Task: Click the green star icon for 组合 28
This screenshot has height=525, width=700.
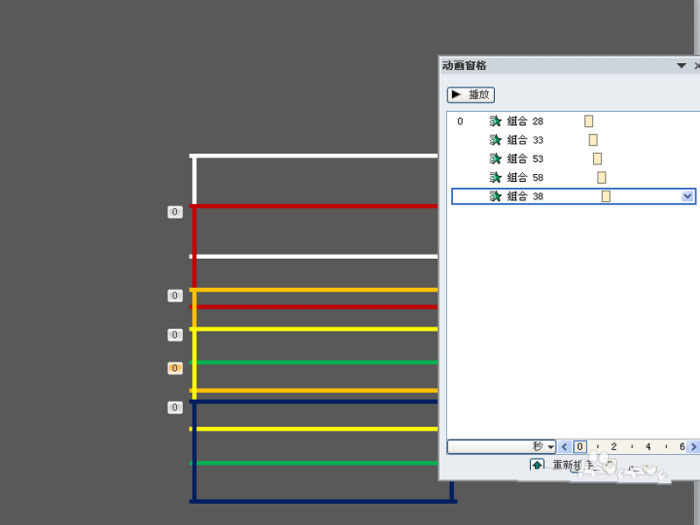Action: click(495, 121)
